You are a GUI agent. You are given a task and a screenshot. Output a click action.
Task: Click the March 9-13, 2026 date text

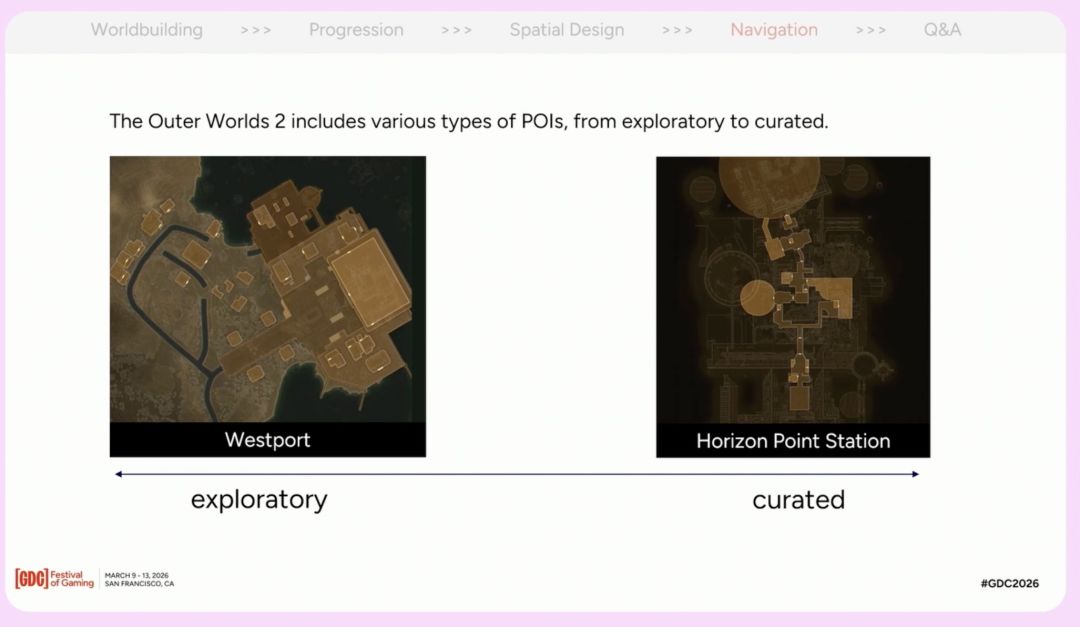136,575
